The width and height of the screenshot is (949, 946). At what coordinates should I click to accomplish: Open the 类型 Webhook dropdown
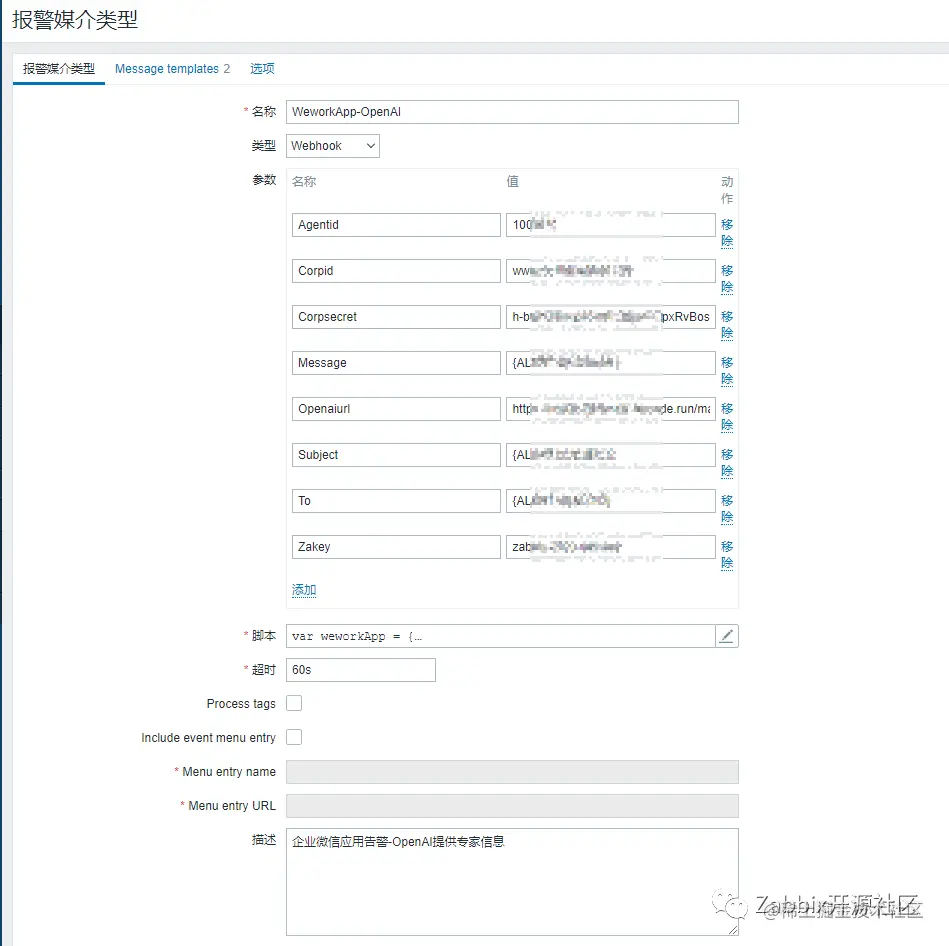point(333,146)
